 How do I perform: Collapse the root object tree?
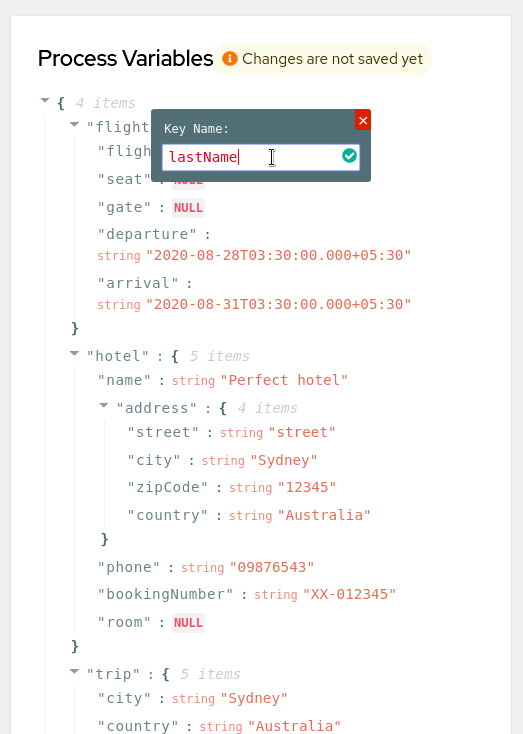pyautogui.click(x=45, y=100)
